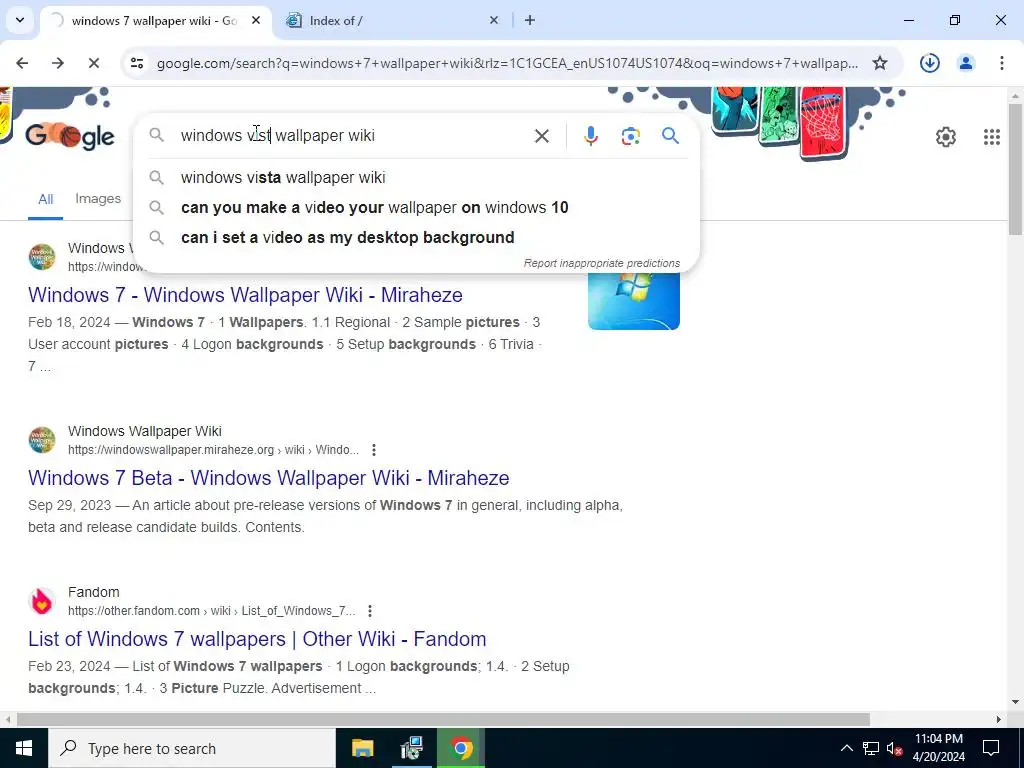Open options for Windows 7 Beta result
This screenshot has height=768, width=1024.
click(374, 450)
